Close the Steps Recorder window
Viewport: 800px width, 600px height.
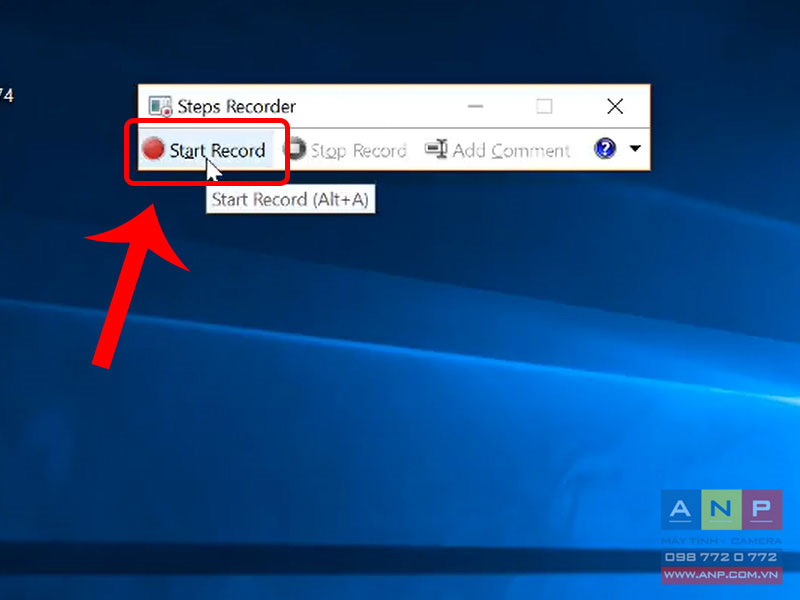615,106
